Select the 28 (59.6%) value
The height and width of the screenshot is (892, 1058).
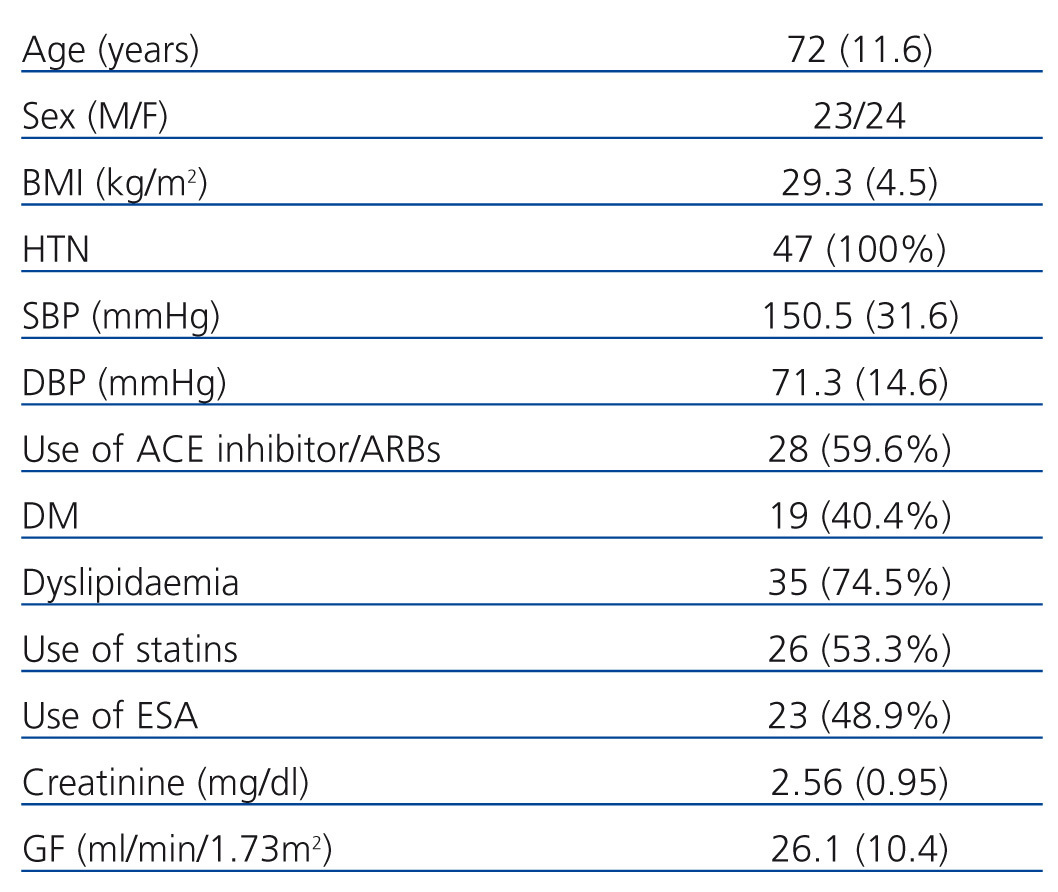860,449
